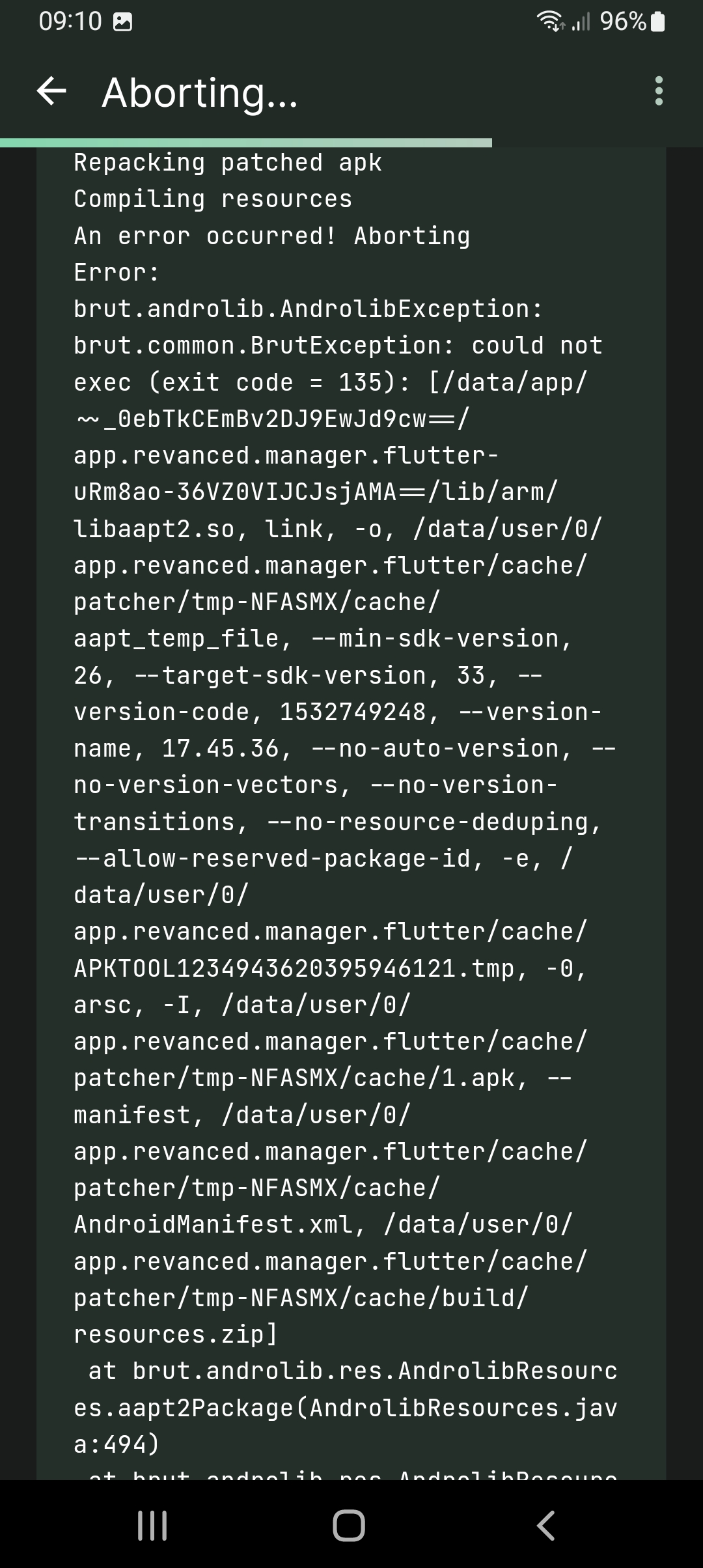Select the version-name 17.45.36 text
703x1568 pixels.
coord(225,747)
